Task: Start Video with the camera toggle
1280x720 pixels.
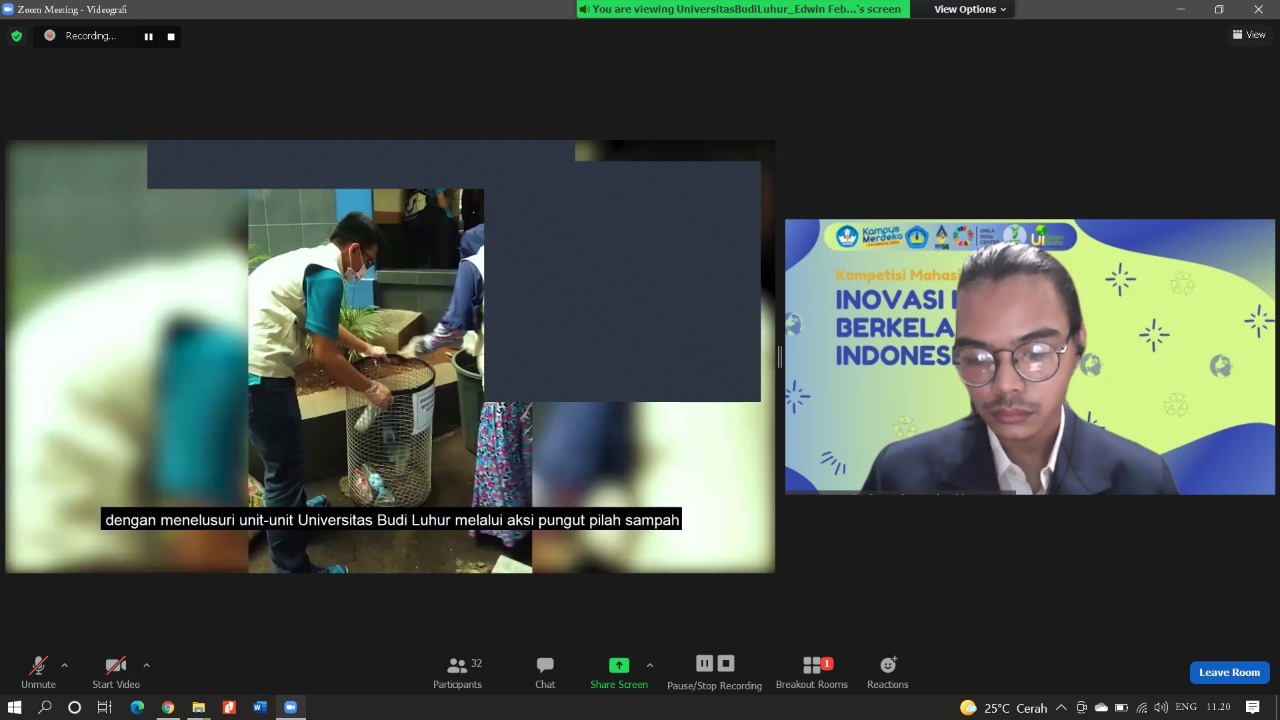Action: pos(116,672)
